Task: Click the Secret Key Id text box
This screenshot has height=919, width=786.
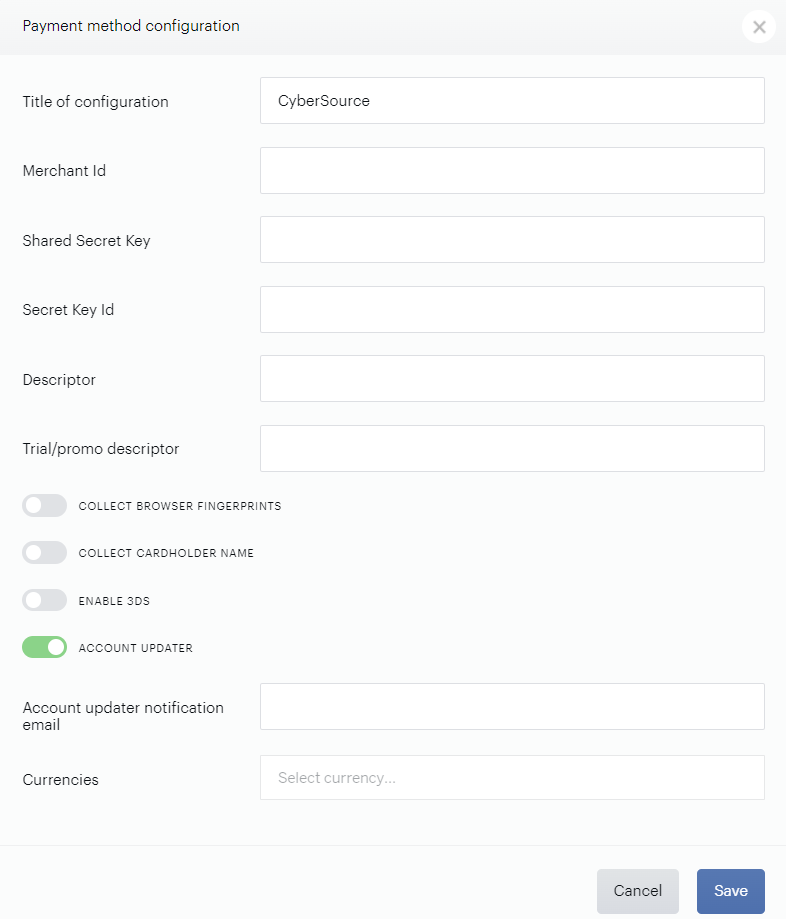Action: tap(512, 309)
